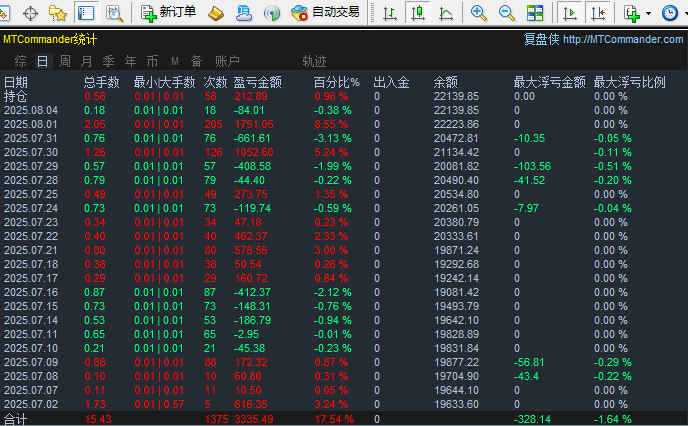Zoom out of the chart
The image size is (688, 426).
tap(506, 14)
